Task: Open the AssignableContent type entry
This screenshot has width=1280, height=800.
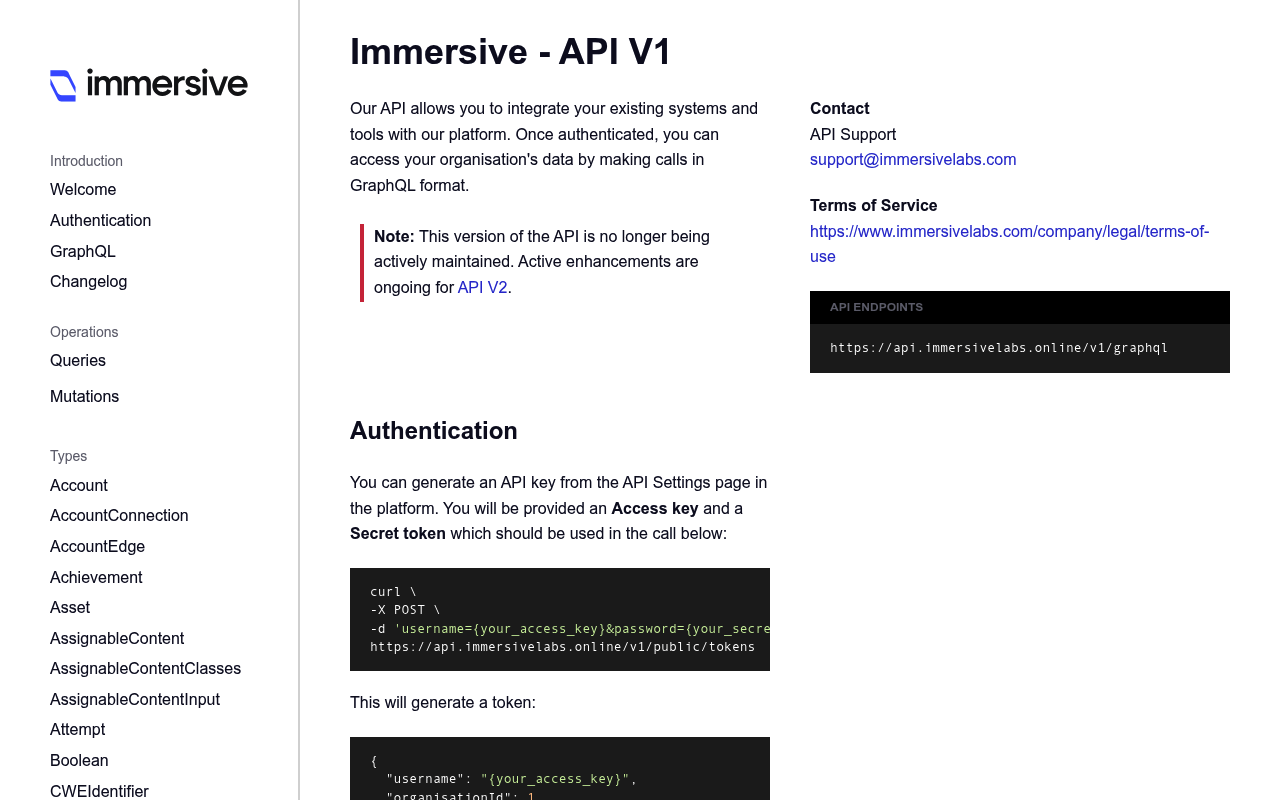Action: pos(117,638)
